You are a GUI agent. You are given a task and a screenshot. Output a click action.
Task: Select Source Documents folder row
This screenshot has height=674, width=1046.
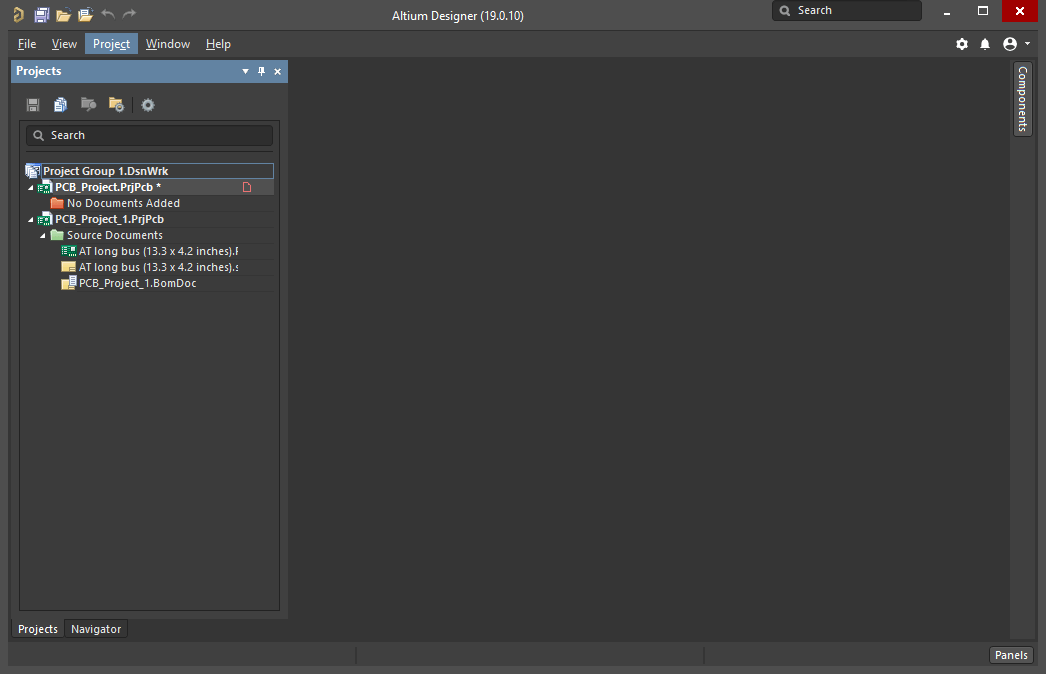point(149,236)
